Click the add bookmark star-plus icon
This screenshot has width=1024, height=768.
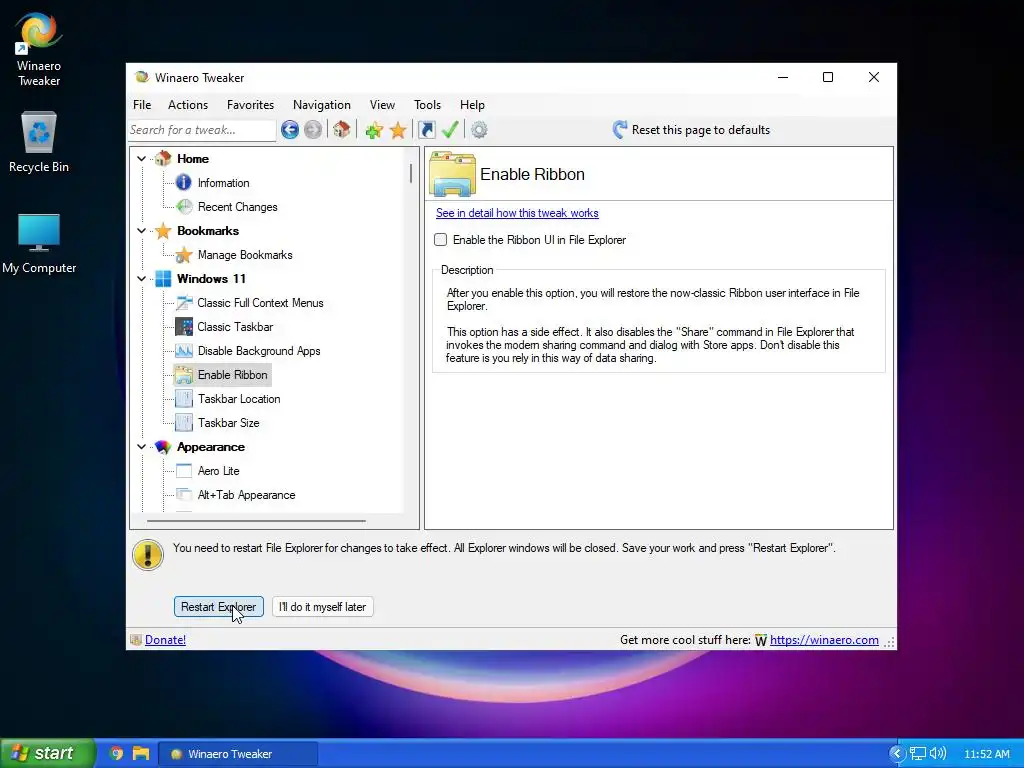pos(374,130)
